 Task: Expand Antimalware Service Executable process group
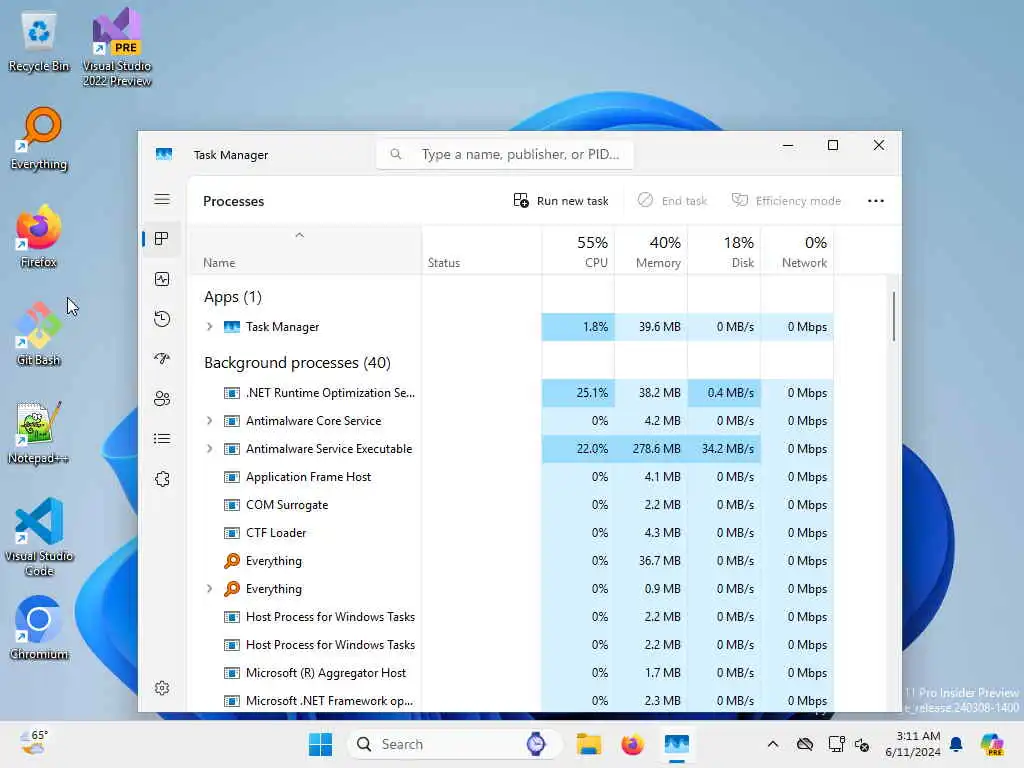click(x=210, y=449)
